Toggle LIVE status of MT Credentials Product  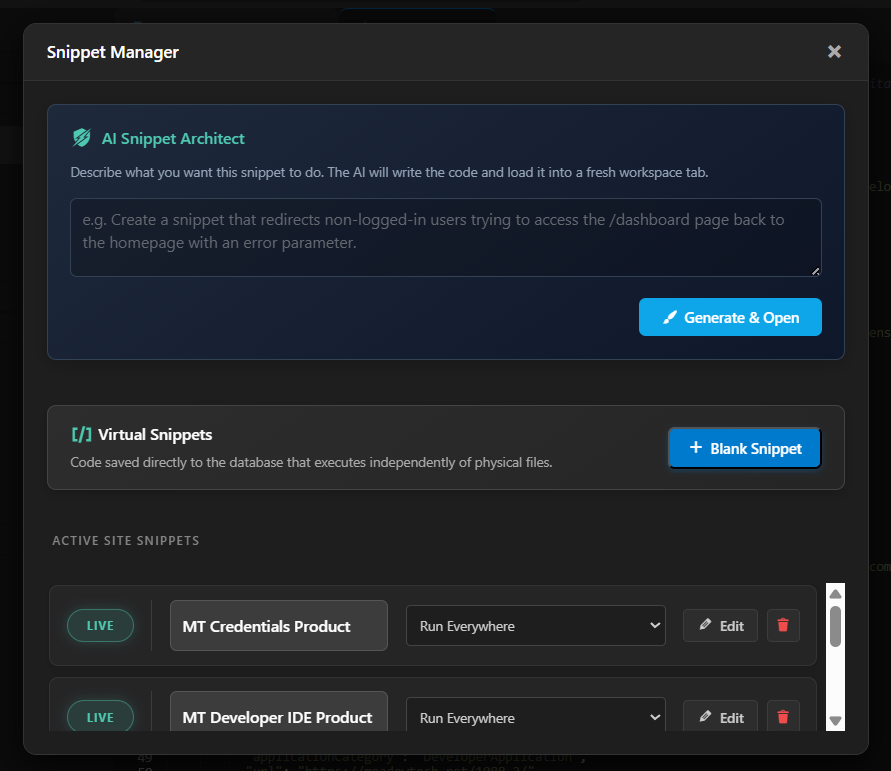tap(101, 626)
